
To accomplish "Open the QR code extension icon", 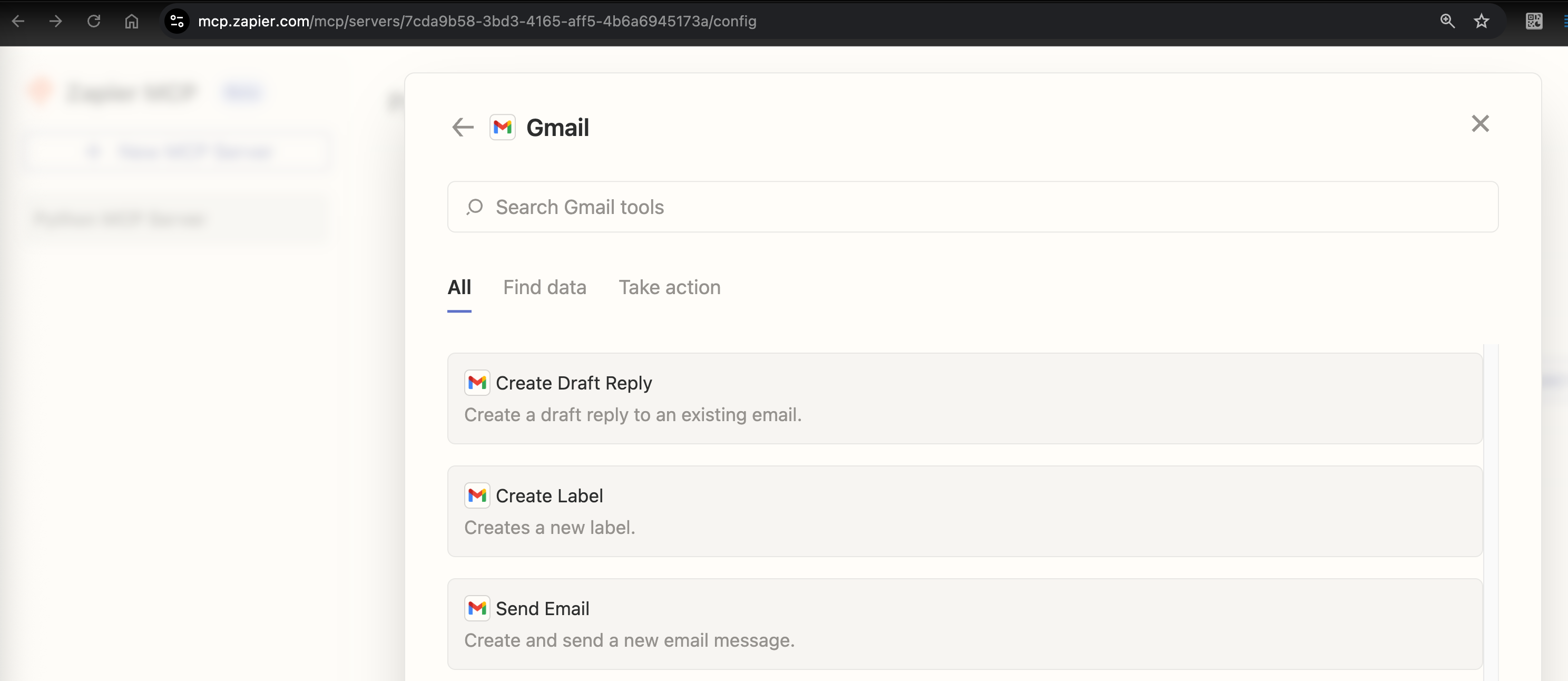I will [x=1533, y=21].
